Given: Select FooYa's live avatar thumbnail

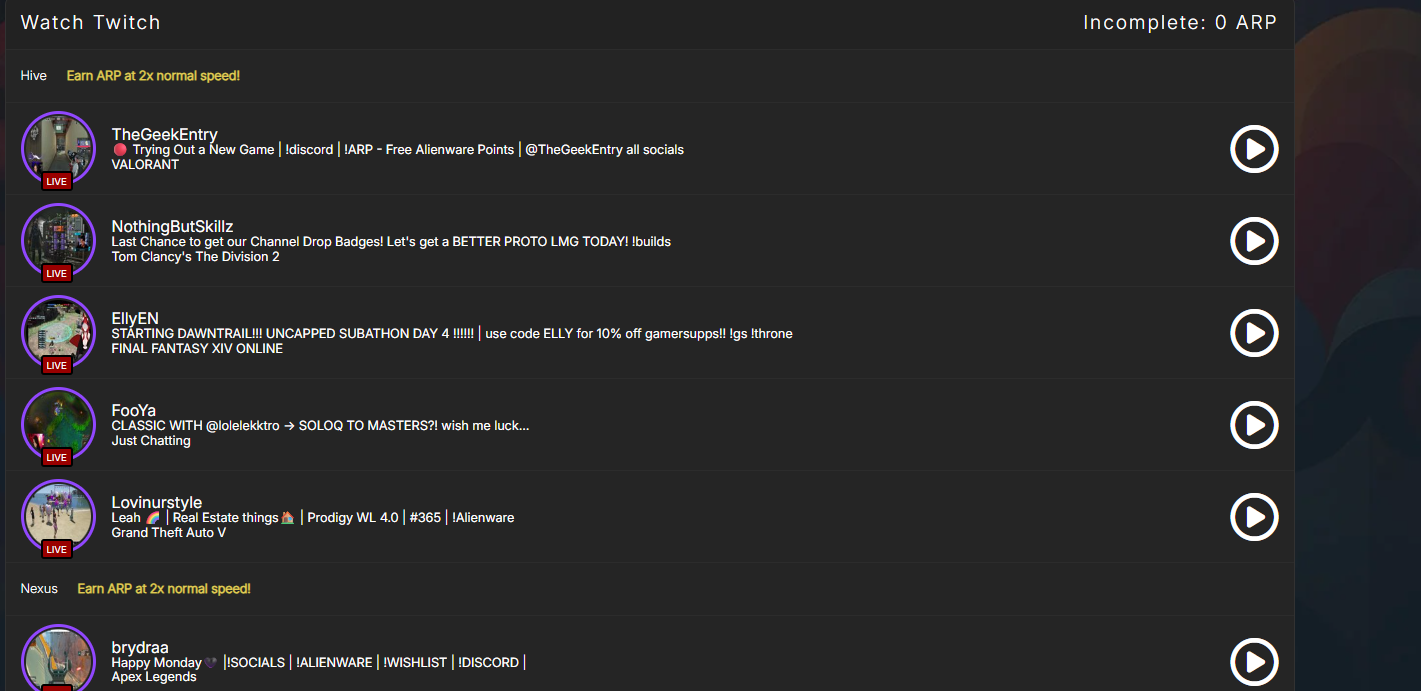Looking at the screenshot, I should [x=58, y=425].
